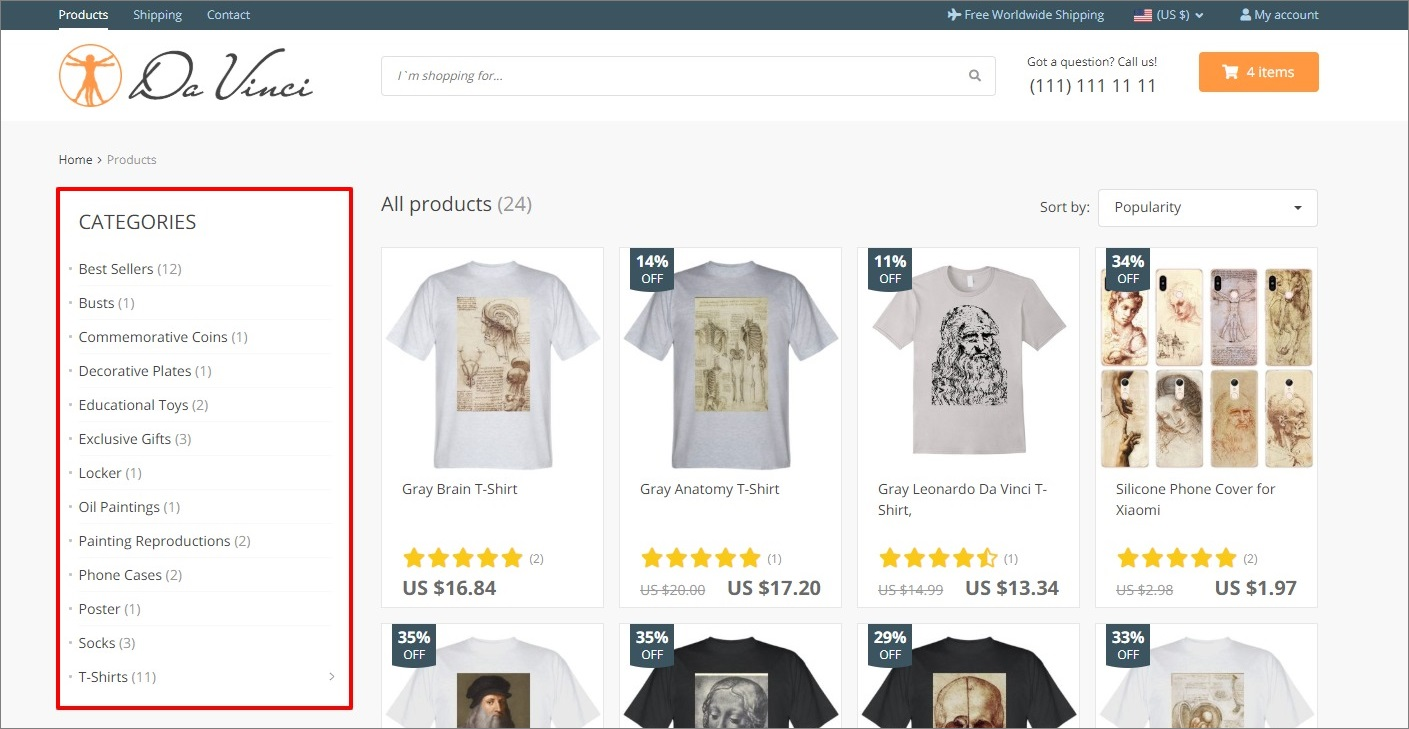Click the Da Vinci Vitruvian logo
The height and width of the screenshot is (729, 1409).
coord(186,75)
